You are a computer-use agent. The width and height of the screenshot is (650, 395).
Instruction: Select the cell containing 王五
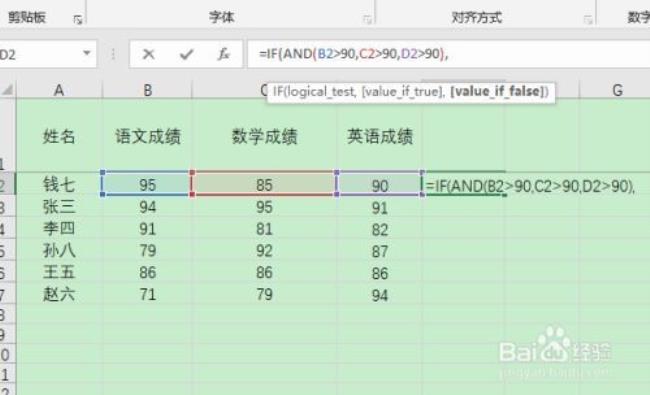pos(59,272)
